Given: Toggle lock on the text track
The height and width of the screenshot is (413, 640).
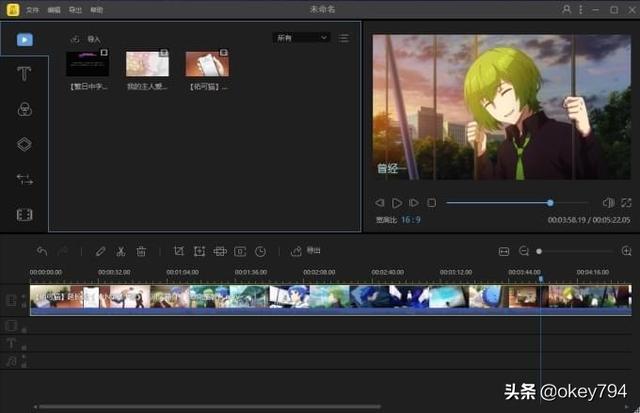Looking at the screenshot, I should point(24,348).
